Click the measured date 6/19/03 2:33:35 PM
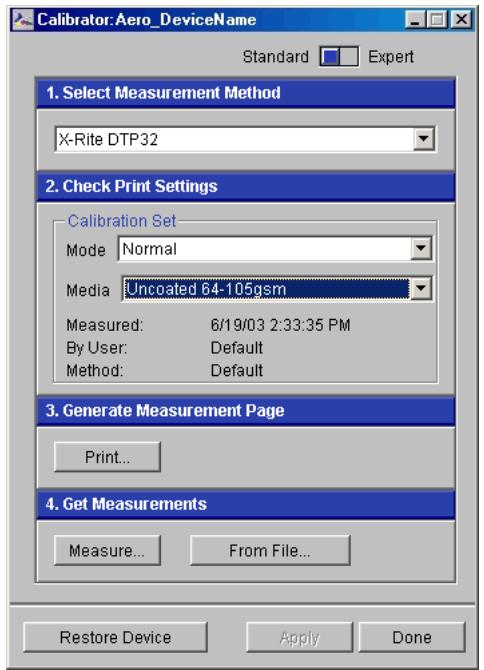The width and height of the screenshot is (484, 670). pyautogui.click(x=280, y=325)
